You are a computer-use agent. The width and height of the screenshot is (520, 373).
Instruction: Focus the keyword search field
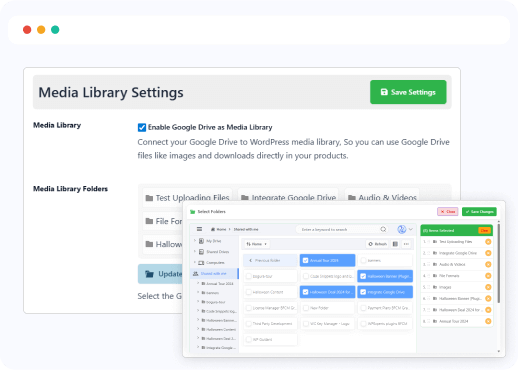click(x=338, y=230)
